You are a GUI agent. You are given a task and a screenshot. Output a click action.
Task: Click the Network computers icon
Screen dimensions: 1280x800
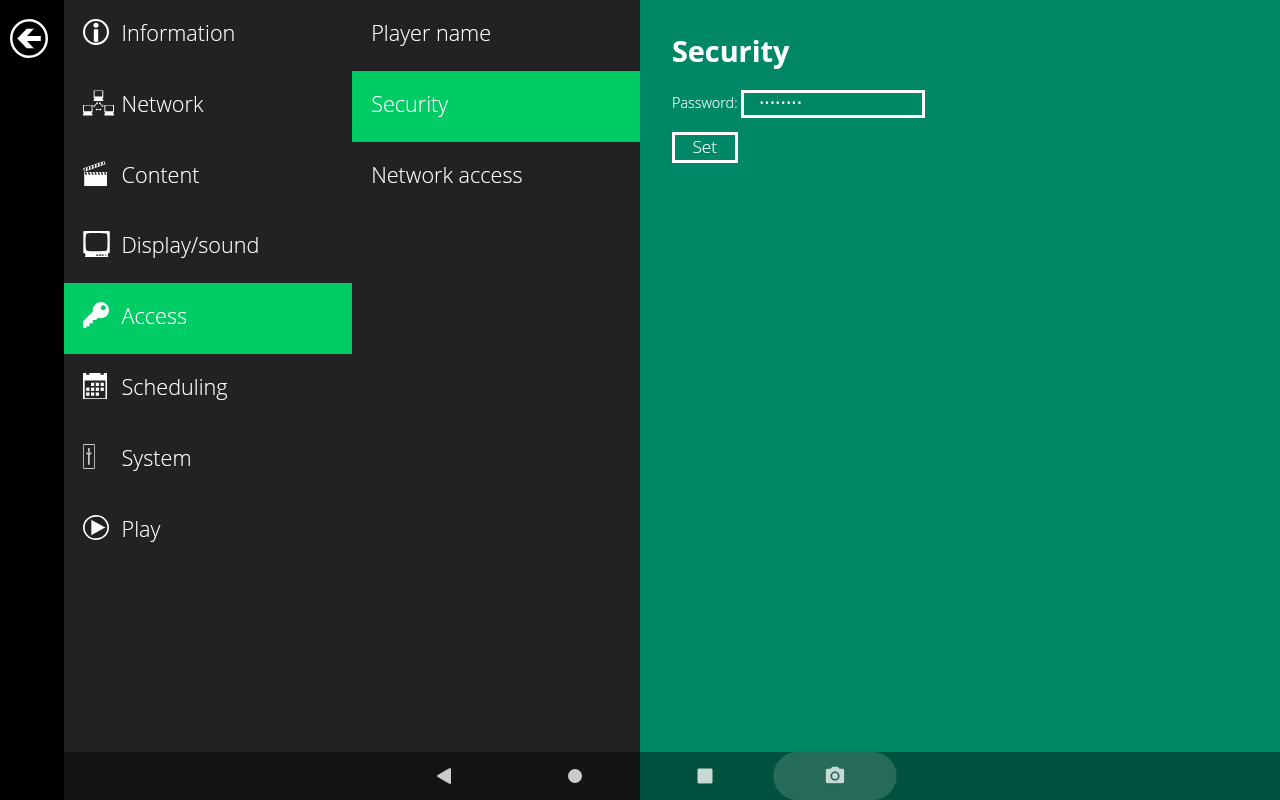(98, 103)
